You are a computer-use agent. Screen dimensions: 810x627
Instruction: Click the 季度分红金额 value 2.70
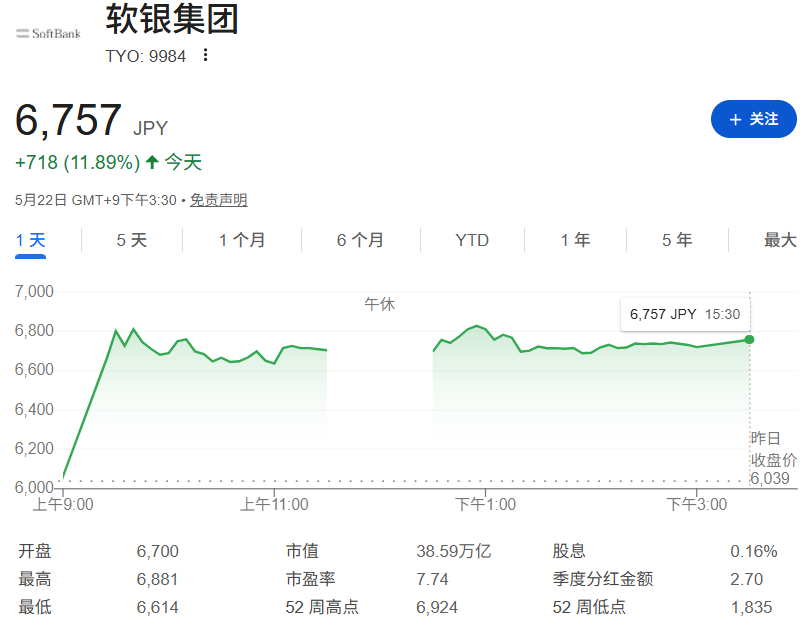coord(746,579)
